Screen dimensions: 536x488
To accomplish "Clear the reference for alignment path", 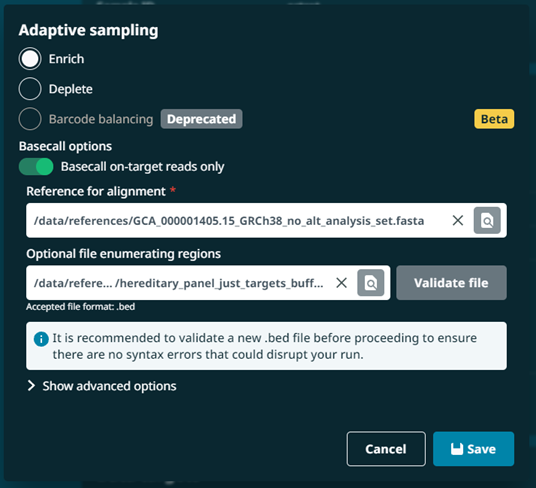I will [x=458, y=220].
